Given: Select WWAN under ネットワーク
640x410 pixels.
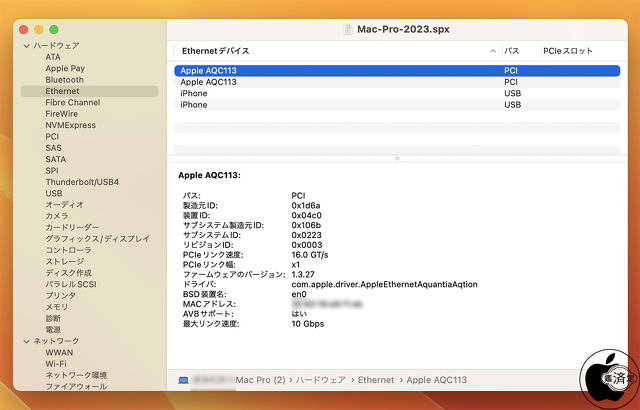Looking at the screenshot, I should [59, 352].
